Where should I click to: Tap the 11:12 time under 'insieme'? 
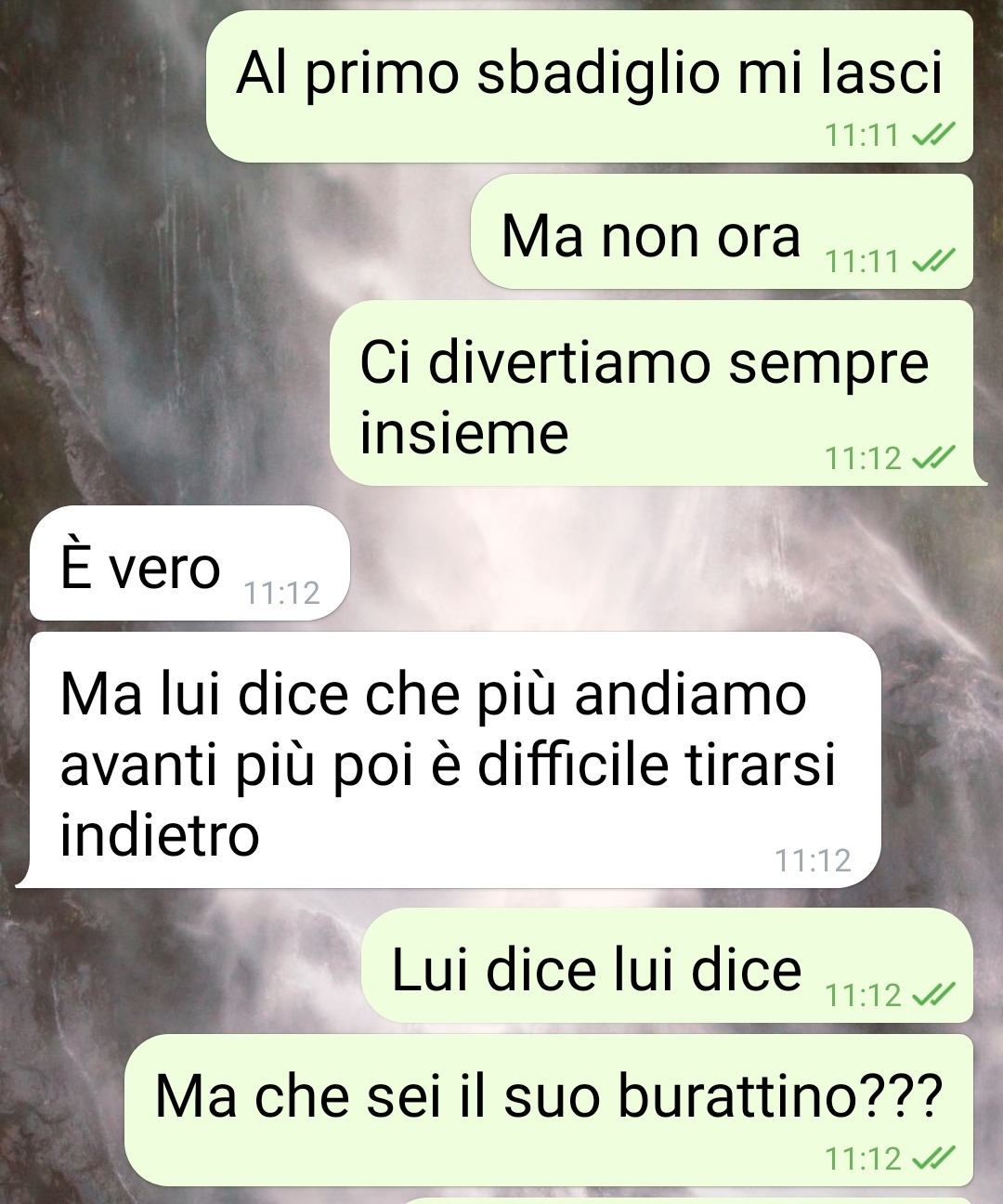coord(864,458)
